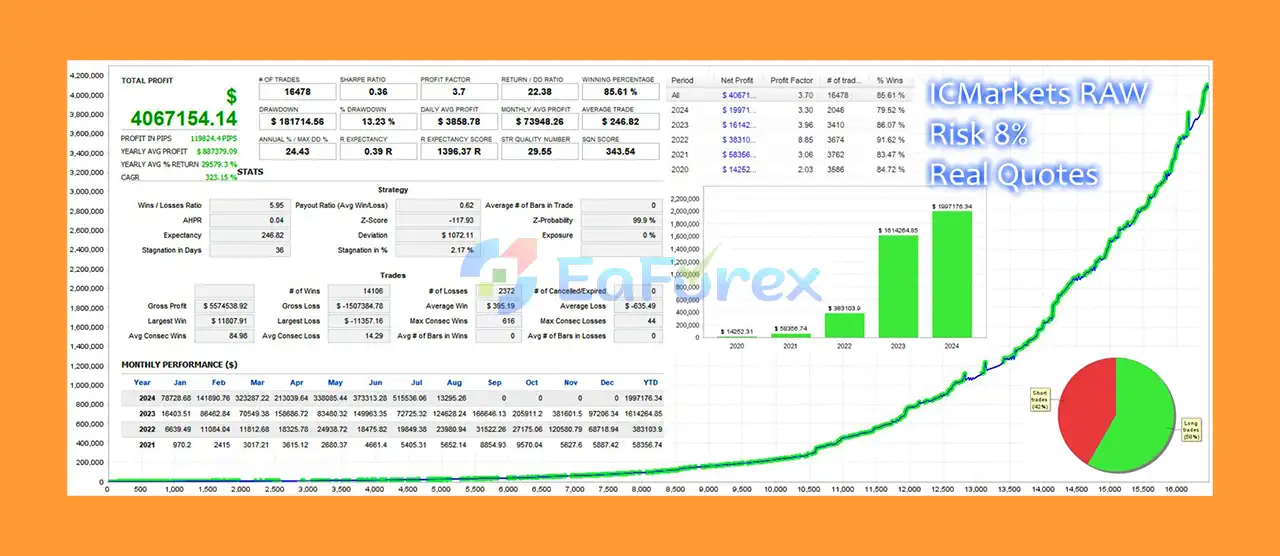1280x556 pixels.
Task: Click the Drawdown value $ 181714.56
Action: [295, 121]
